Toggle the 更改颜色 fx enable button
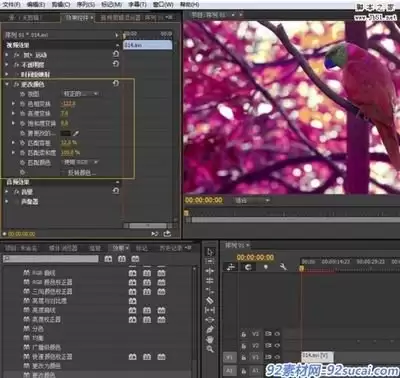The image size is (400, 378). [16, 84]
